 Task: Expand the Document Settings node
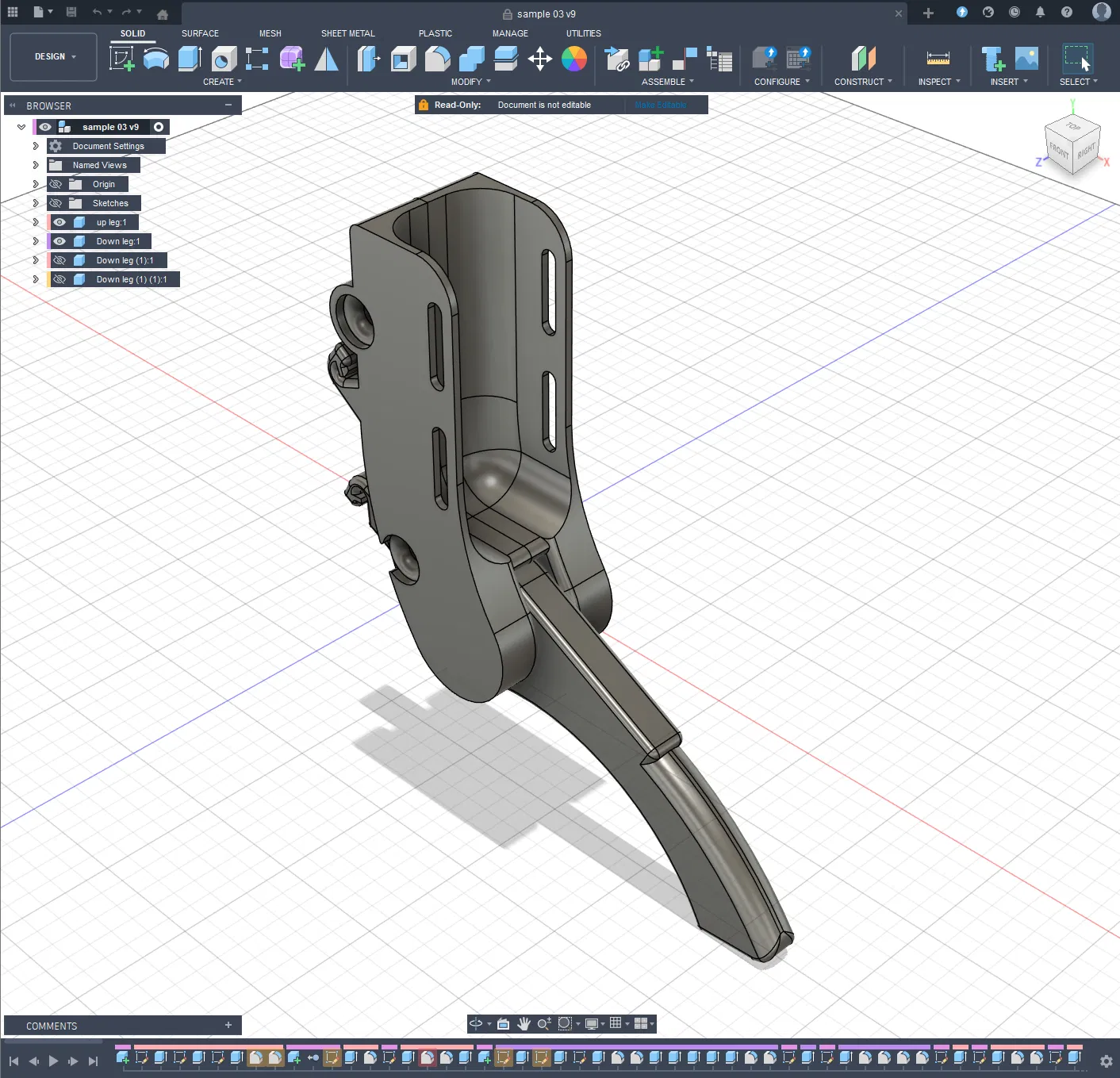coord(36,146)
